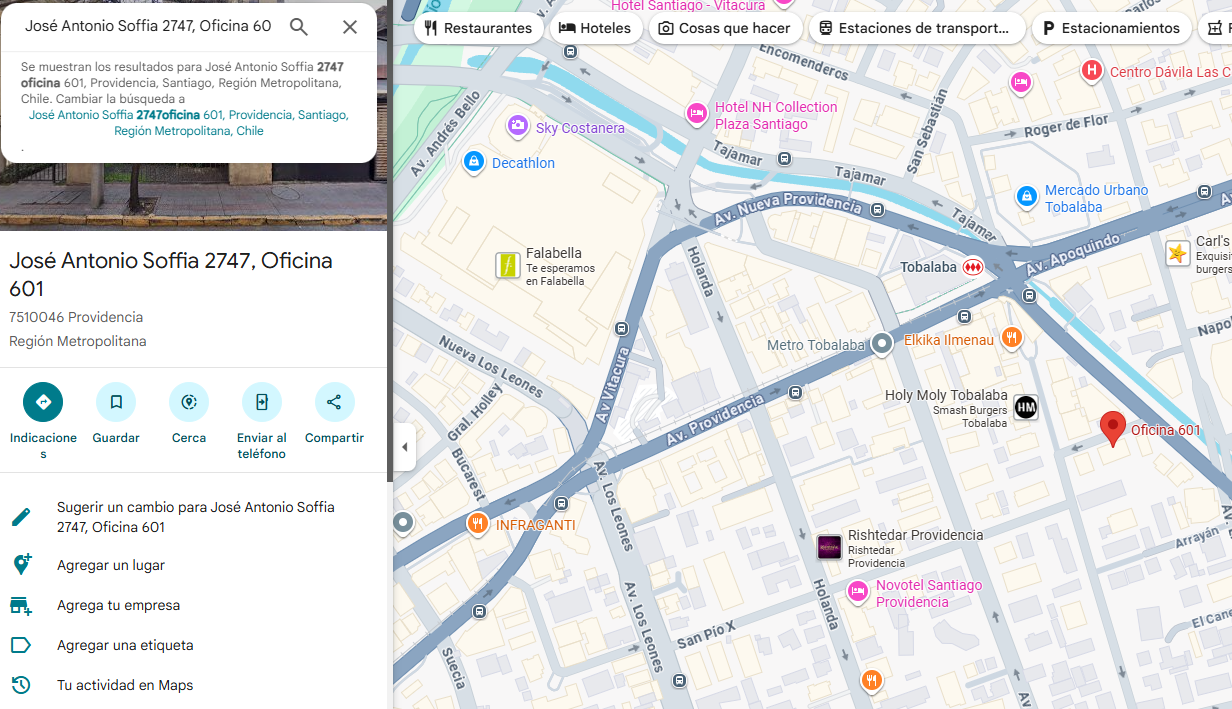Select the Centro Dávila hospital marker
The width and height of the screenshot is (1232, 709).
point(1092,71)
